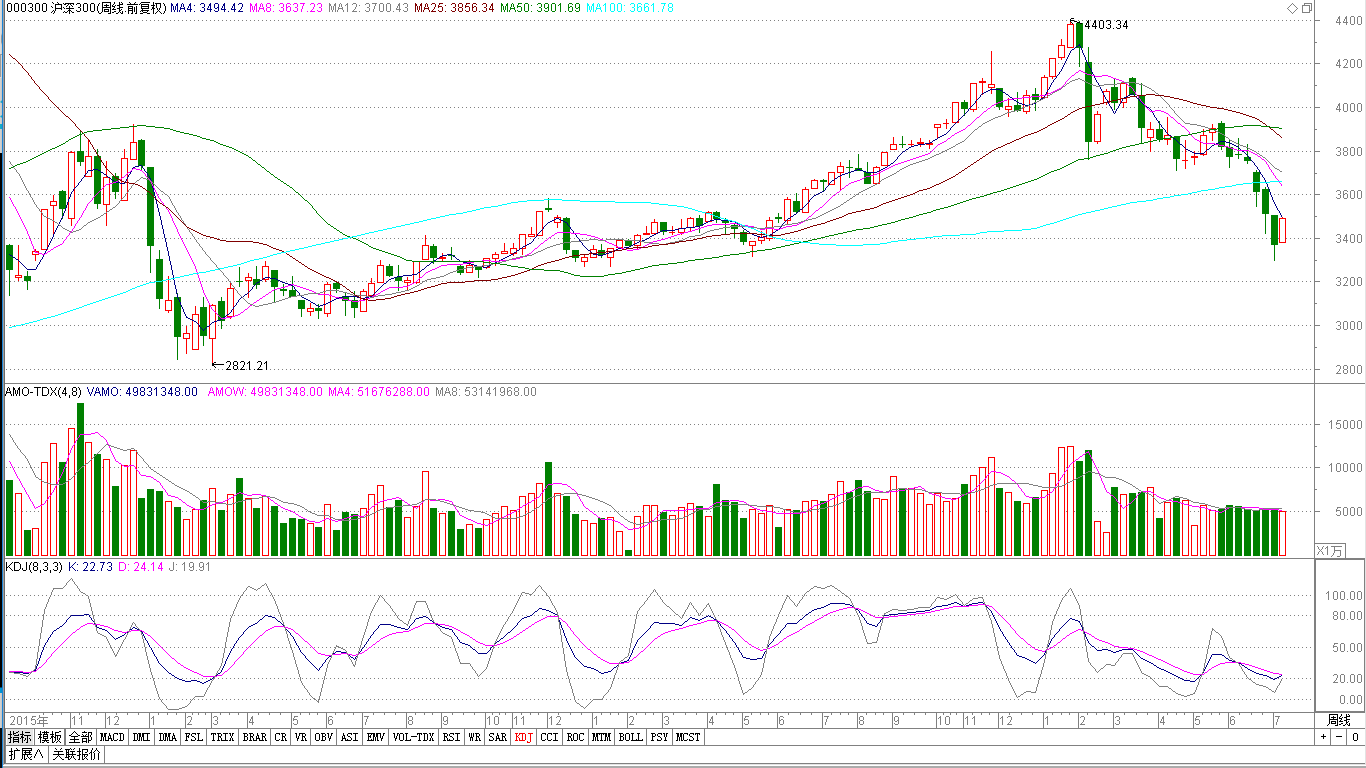Select the BOLL indicator tab
The height and width of the screenshot is (768, 1366).
click(x=630, y=737)
